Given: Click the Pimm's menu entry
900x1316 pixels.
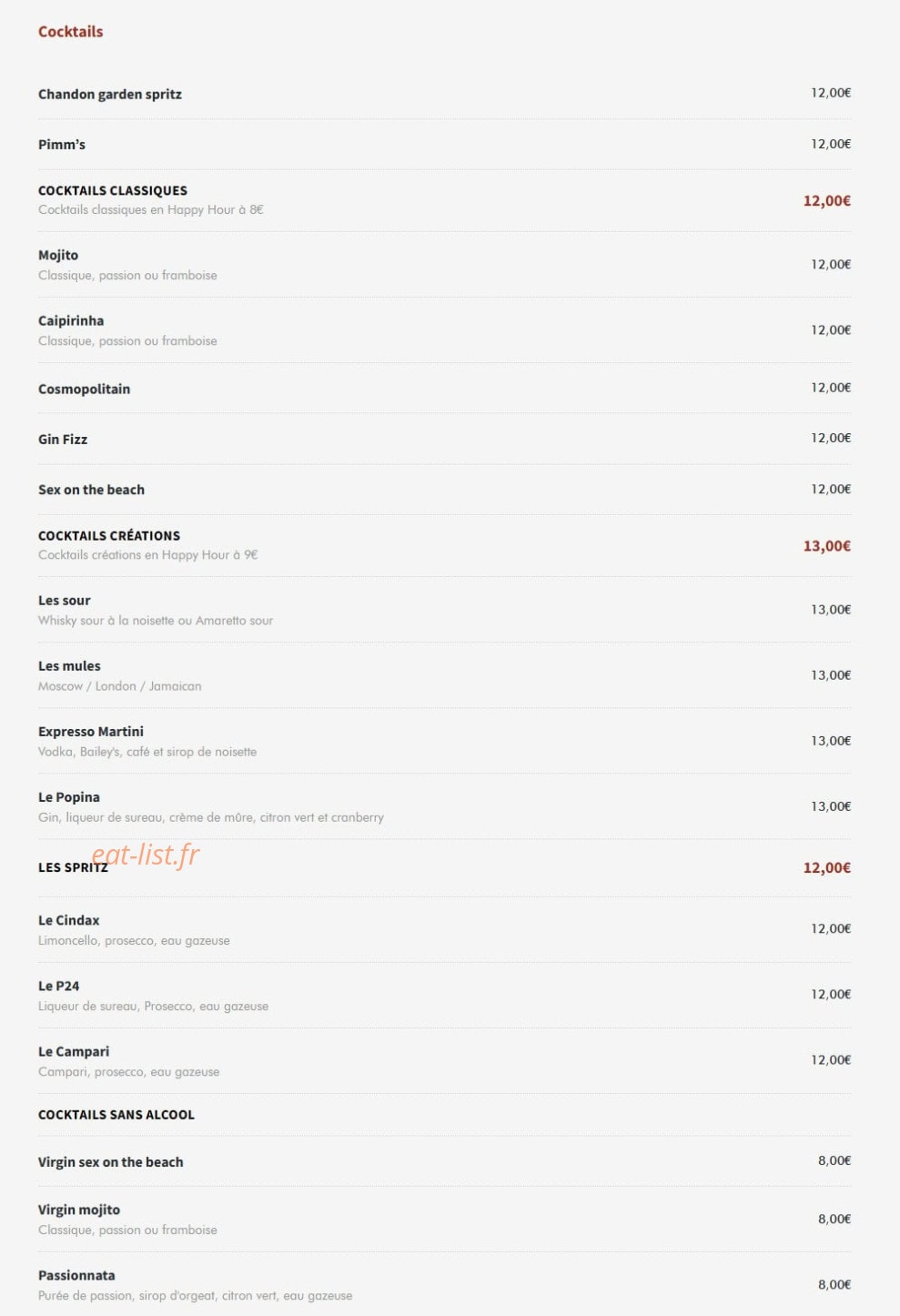Looking at the screenshot, I should coord(62,145).
